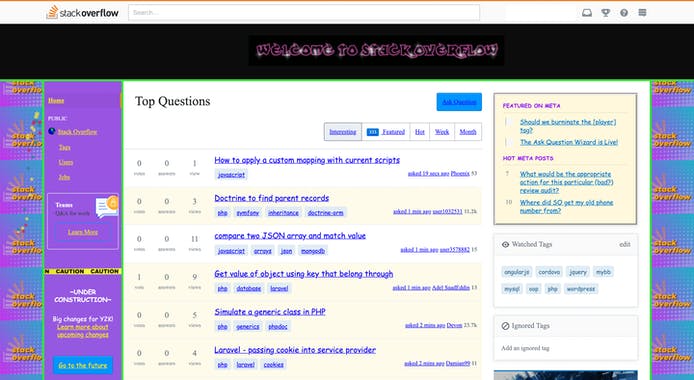This screenshot has height=380, width=694.
Task: Open question about custom mapping with scripts
Action: (307, 160)
